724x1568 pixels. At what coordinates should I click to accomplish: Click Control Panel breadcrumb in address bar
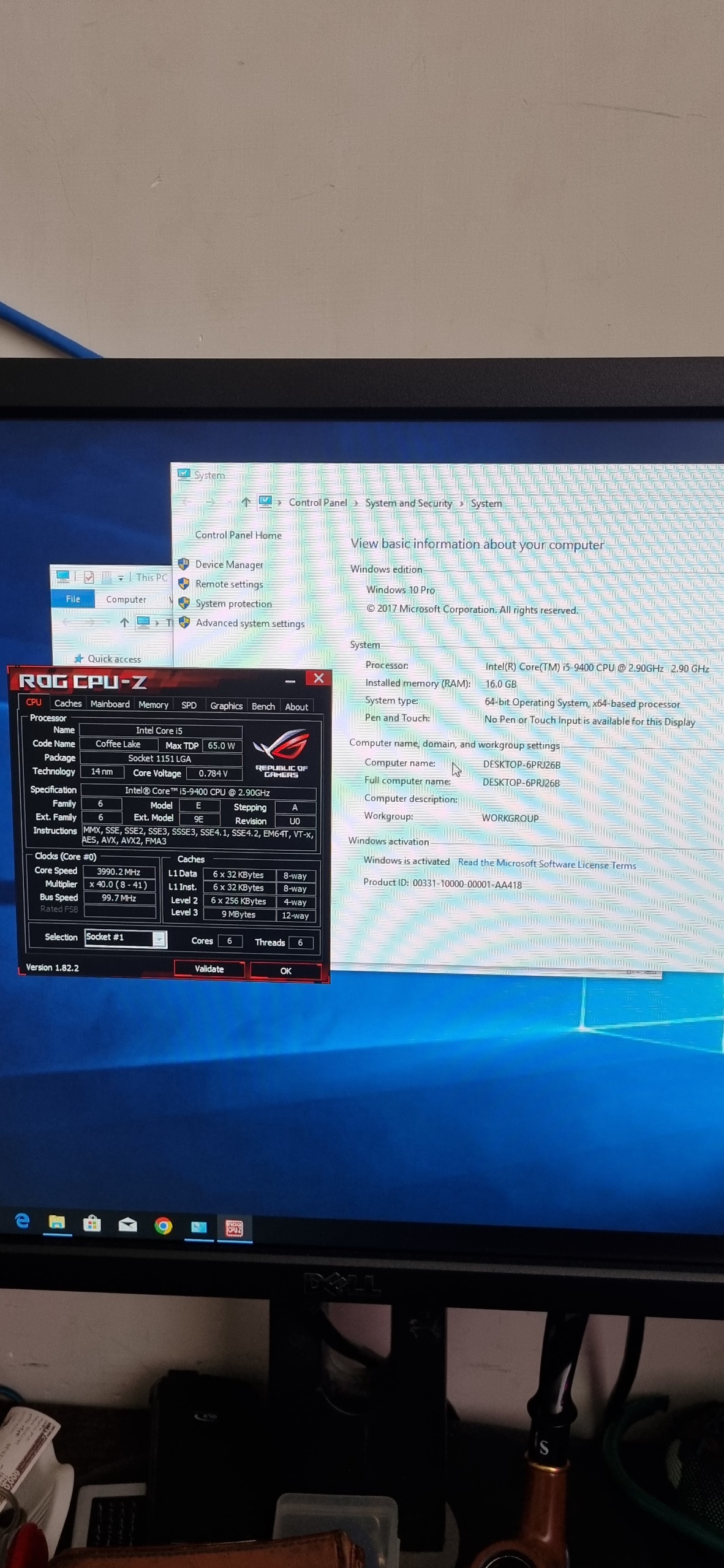[x=318, y=502]
